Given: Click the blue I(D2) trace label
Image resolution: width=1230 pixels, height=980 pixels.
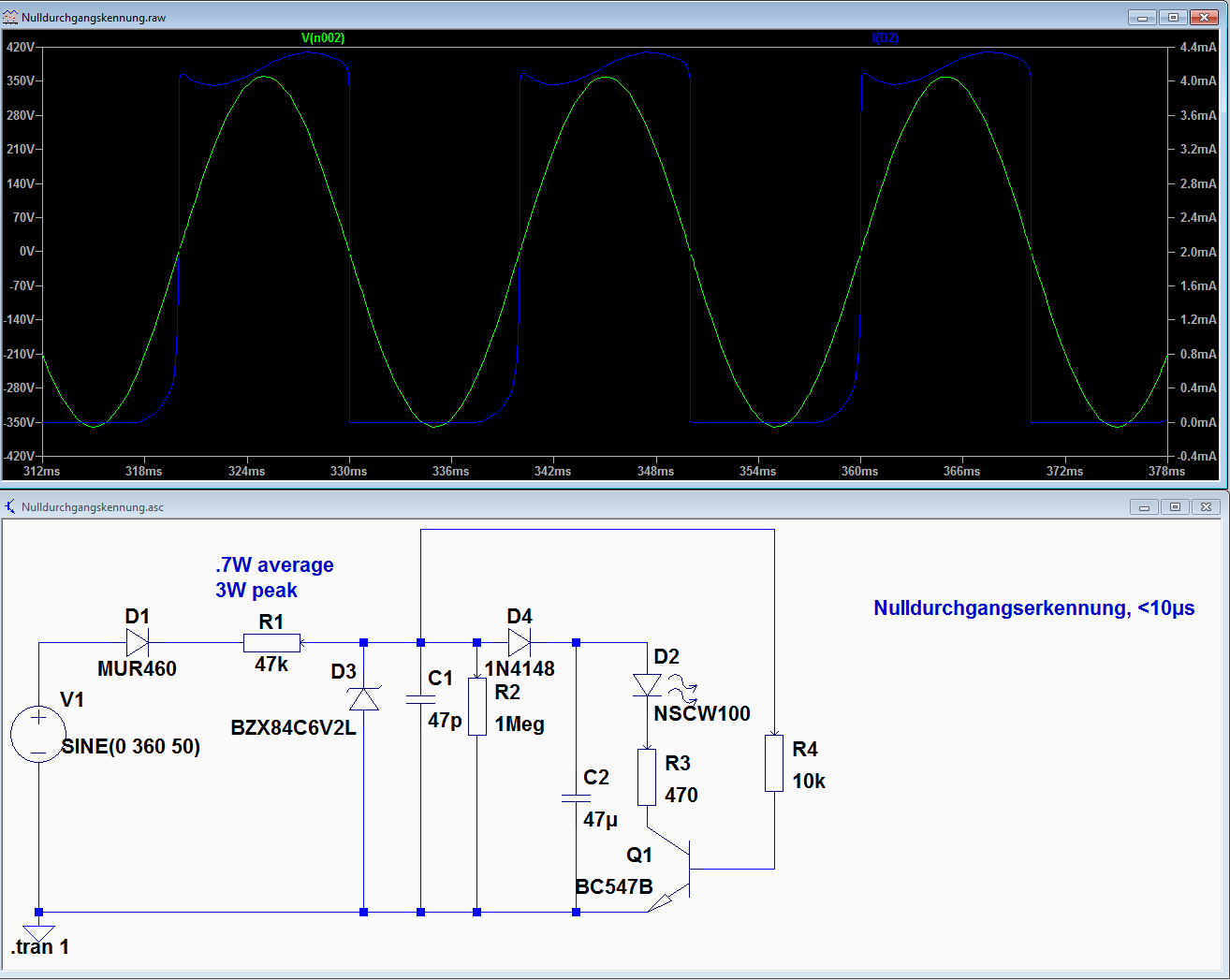Looking at the screenshot, I should 885,38.
